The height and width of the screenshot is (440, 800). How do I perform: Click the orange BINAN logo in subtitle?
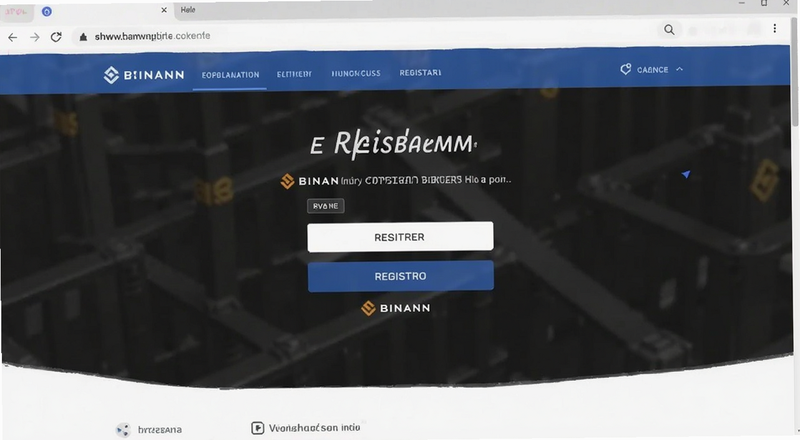(x=310, y=181)
